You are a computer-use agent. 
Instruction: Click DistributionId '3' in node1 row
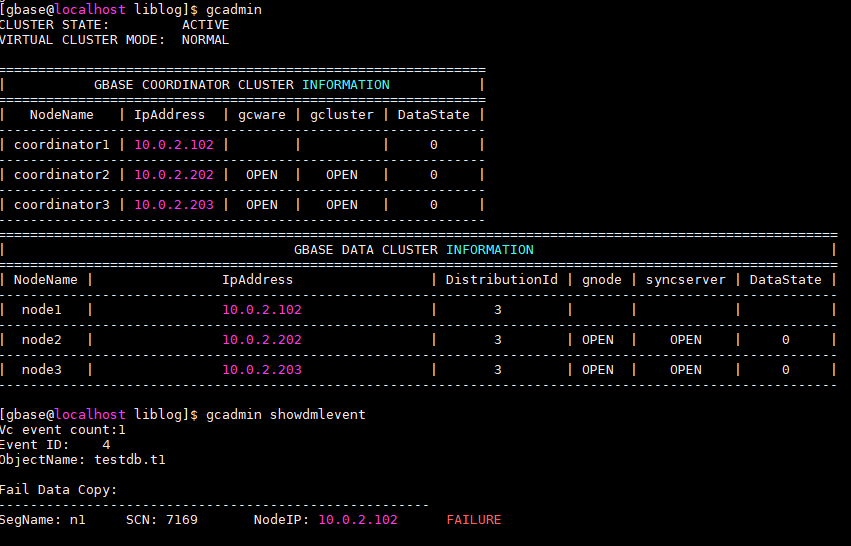498,310
